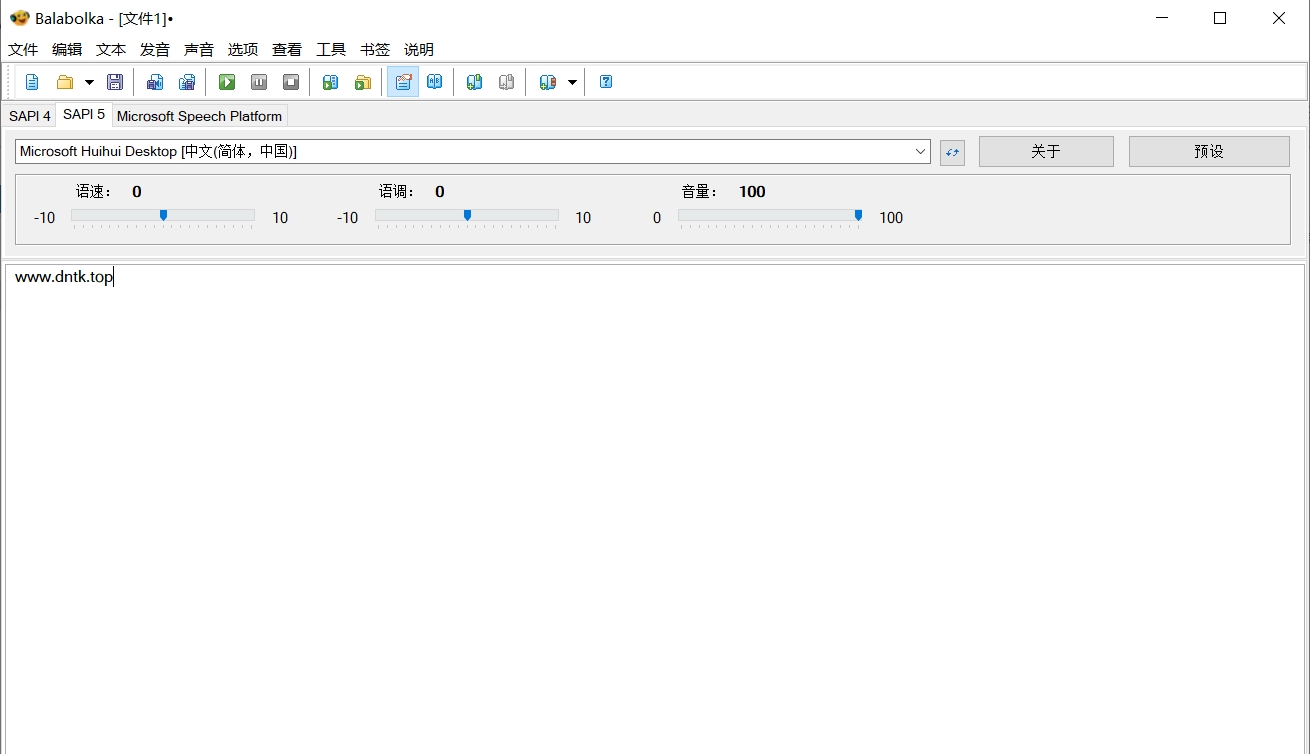Open the 发音 menu
1310x754 pixels.
[x=155, y=49]
